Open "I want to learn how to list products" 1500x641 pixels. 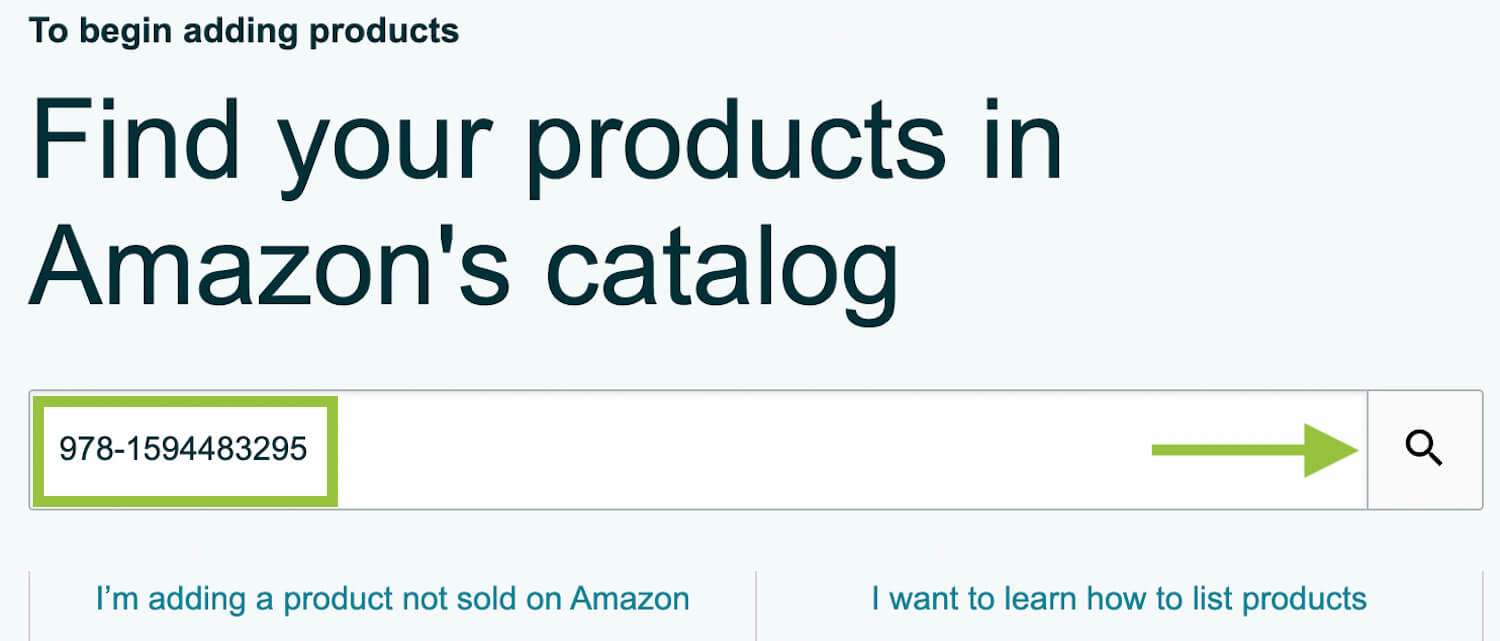pos(1119,599)
